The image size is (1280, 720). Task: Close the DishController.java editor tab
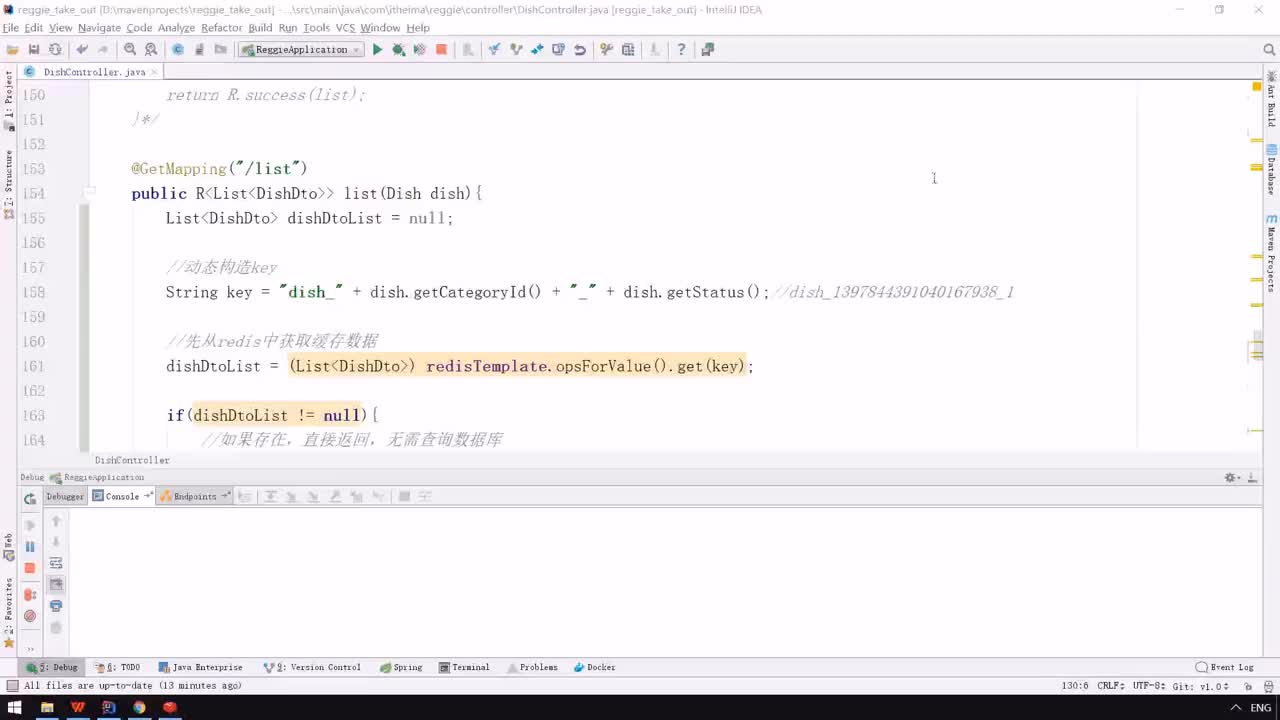pyautogui.click(x=156, y=72)
